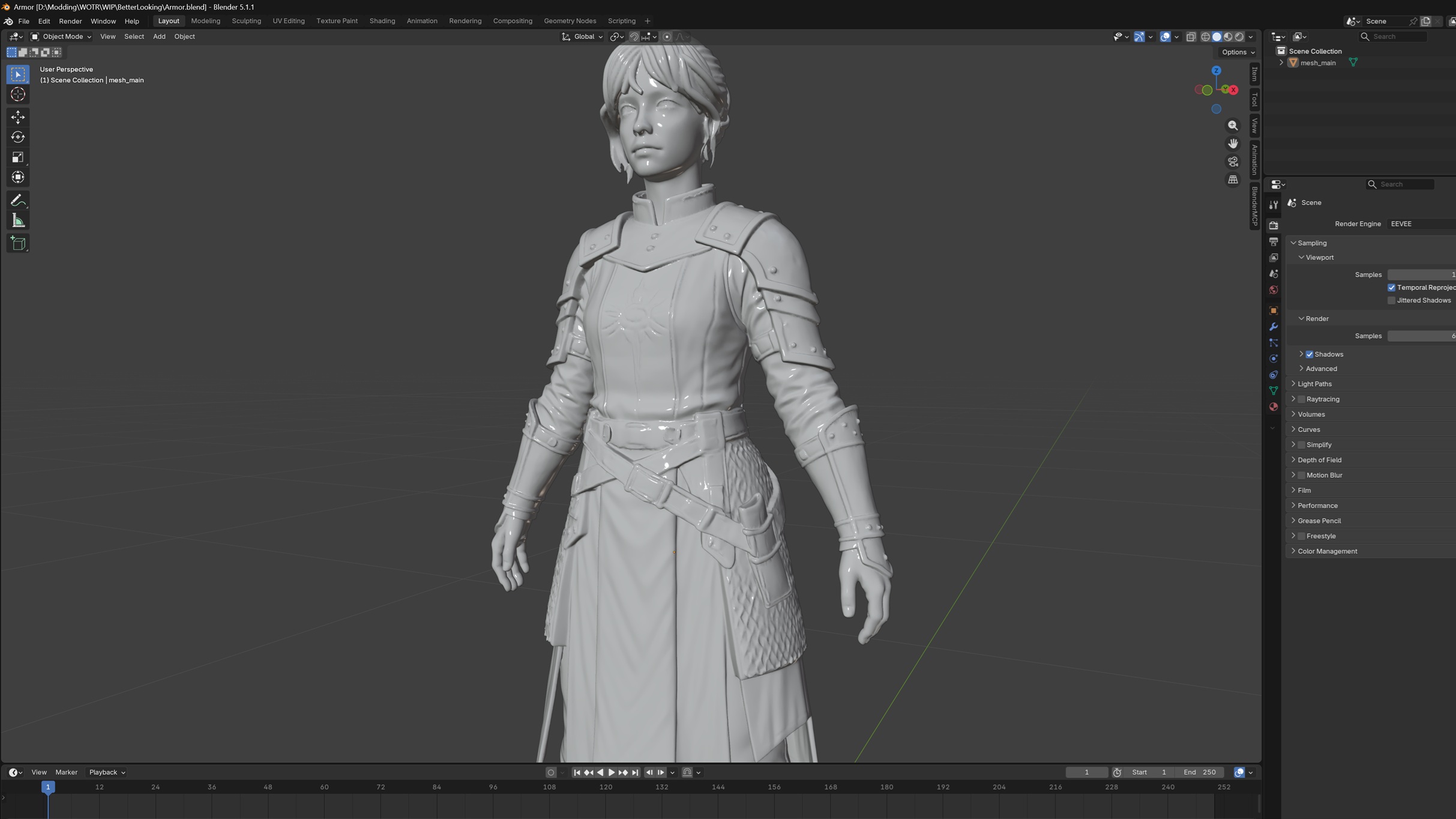Screen dimensions: 1456x819
Task: Activate the Scale tool
Action: 18,157
